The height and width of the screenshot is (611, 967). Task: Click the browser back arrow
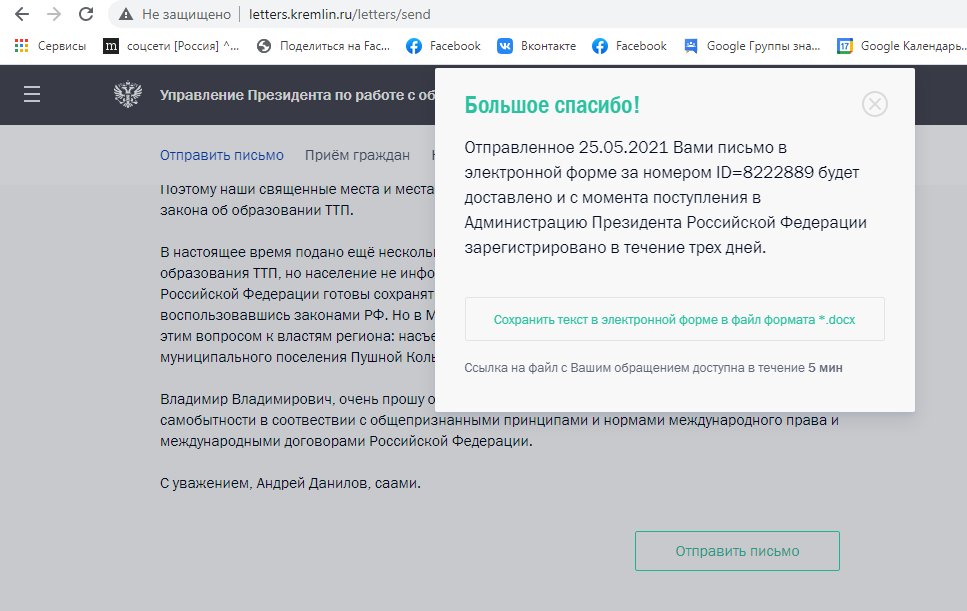pos(21,15)
